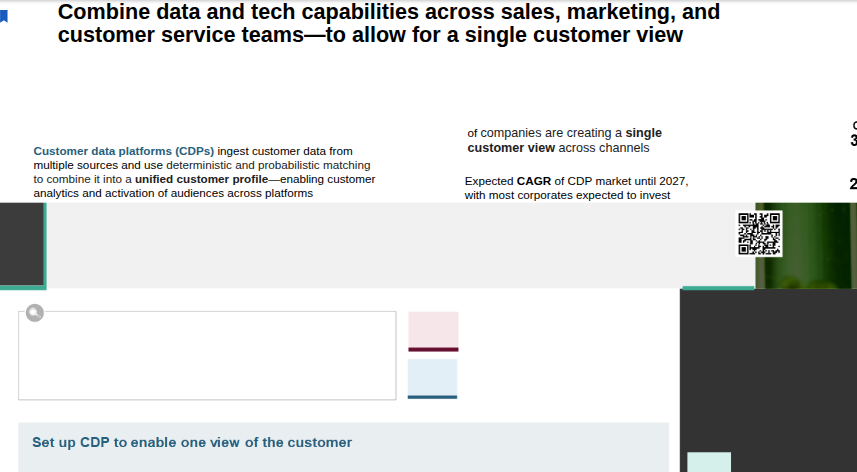857x472 pixels.
Task: Click the 'single customer view across channels' text
Action: point(565,140)
